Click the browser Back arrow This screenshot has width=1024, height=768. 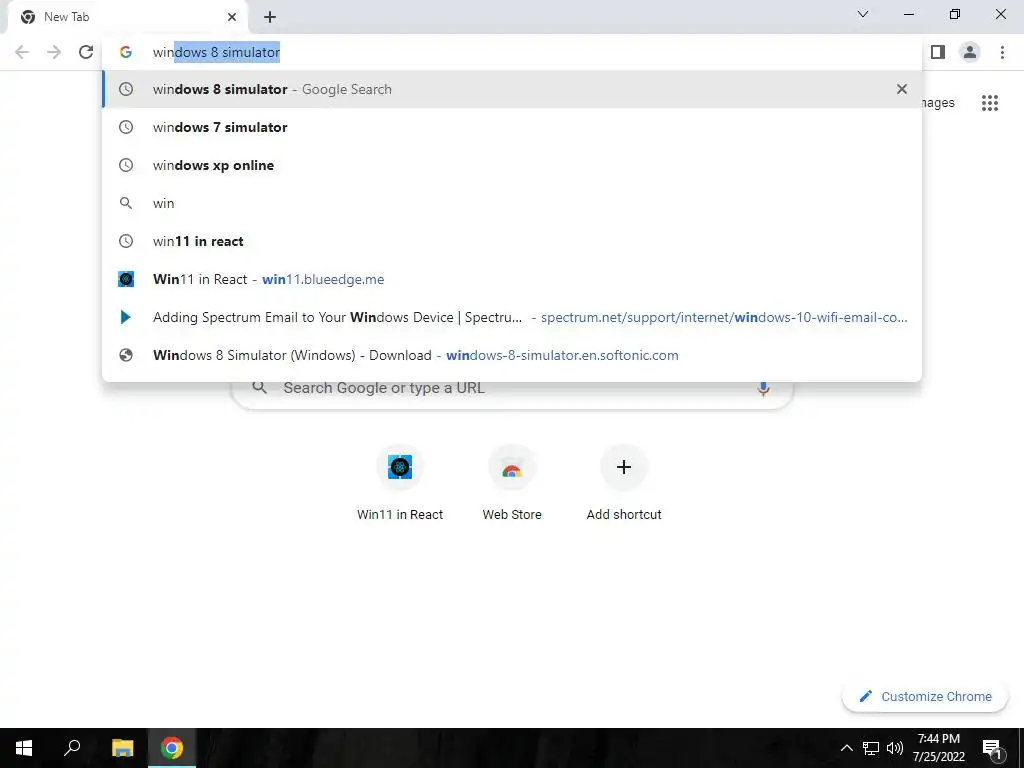coord(22,52)
